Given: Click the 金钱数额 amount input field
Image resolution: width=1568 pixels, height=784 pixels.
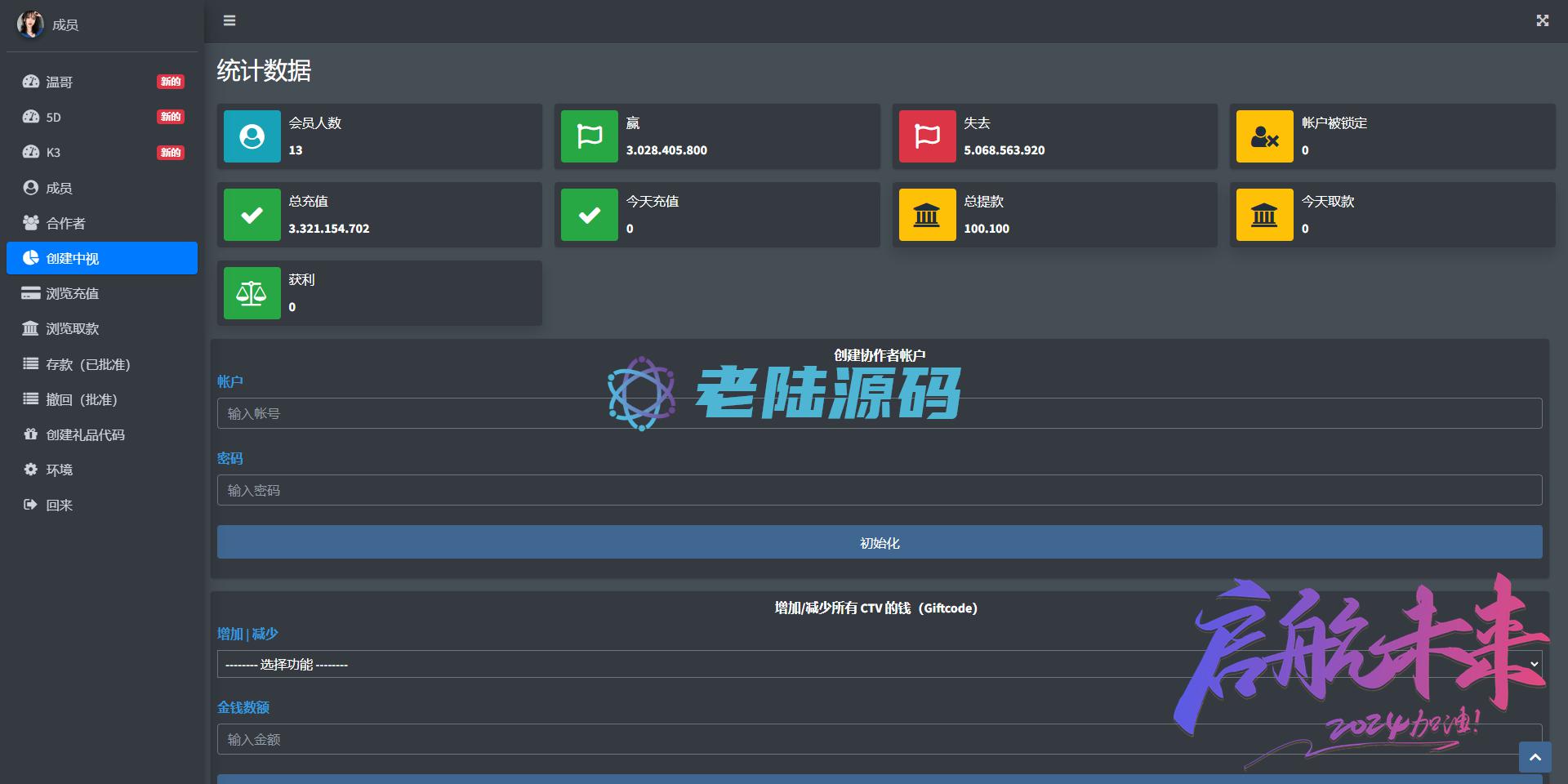Looking at the screenshot, I should pyautogui.click(x=880, y=739).
